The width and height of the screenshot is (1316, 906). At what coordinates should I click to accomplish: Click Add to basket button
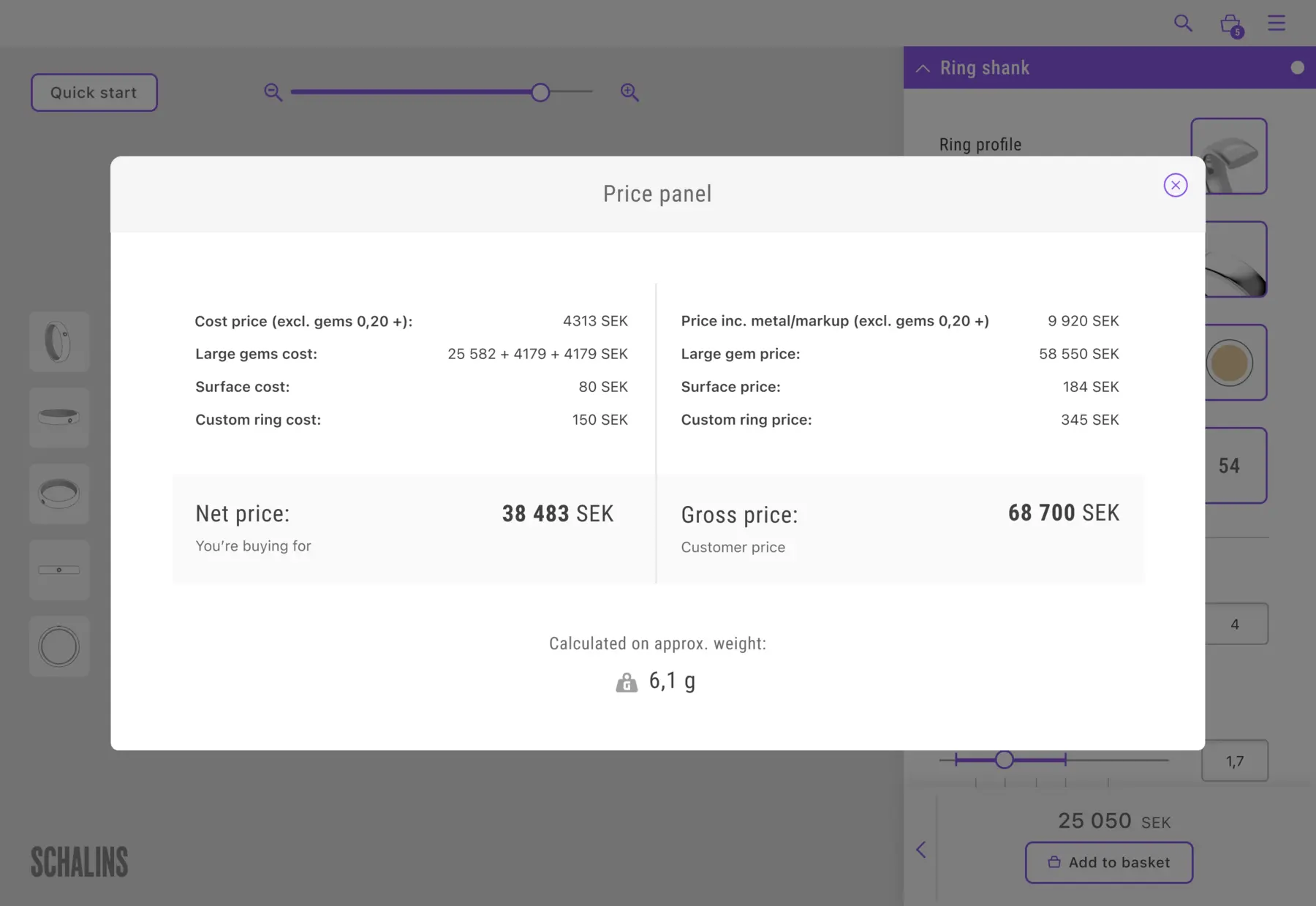point(1108,862)
